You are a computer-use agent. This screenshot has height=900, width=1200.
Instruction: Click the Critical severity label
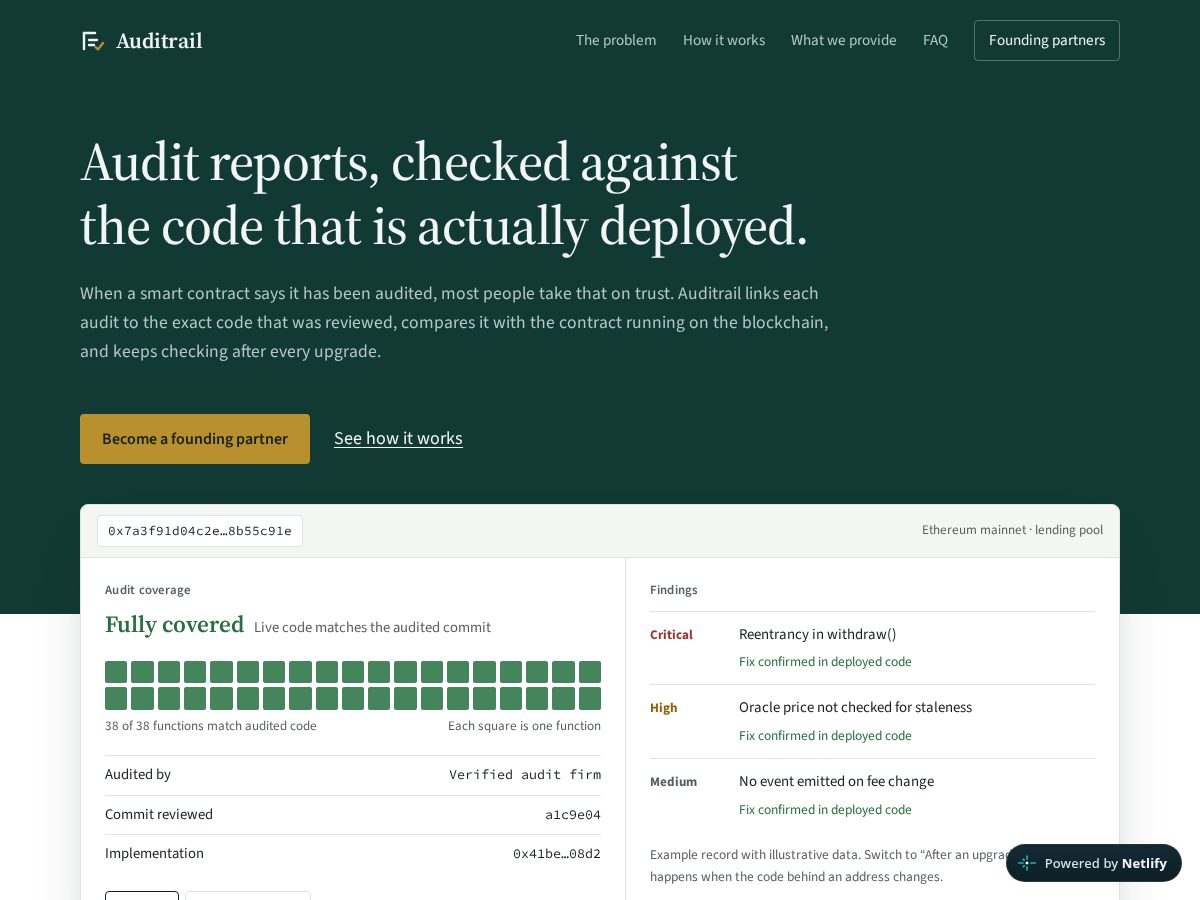coord(671,635)
